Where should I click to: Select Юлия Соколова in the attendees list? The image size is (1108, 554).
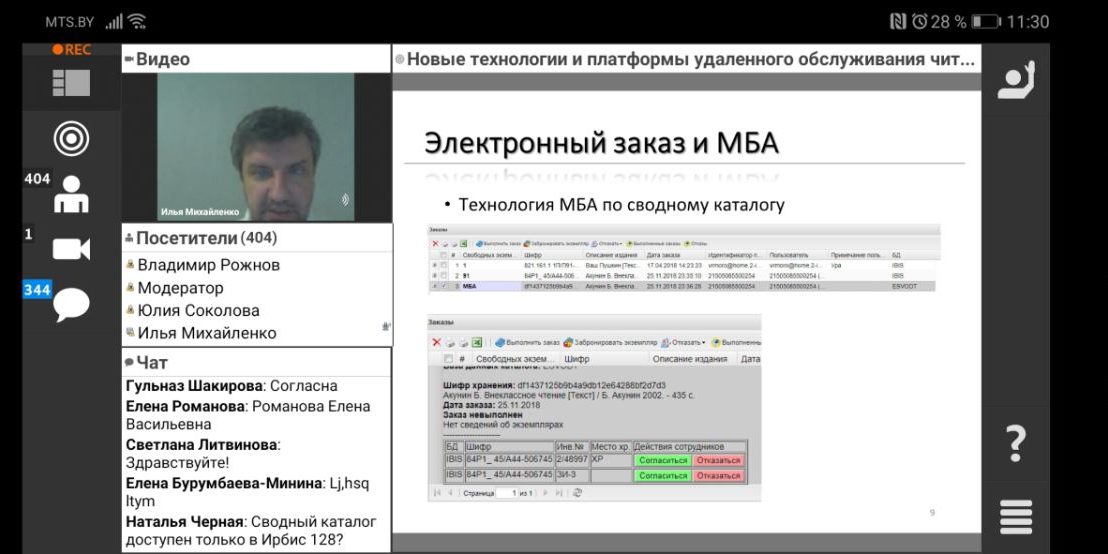pyautogui.click(x=198, y=310)
